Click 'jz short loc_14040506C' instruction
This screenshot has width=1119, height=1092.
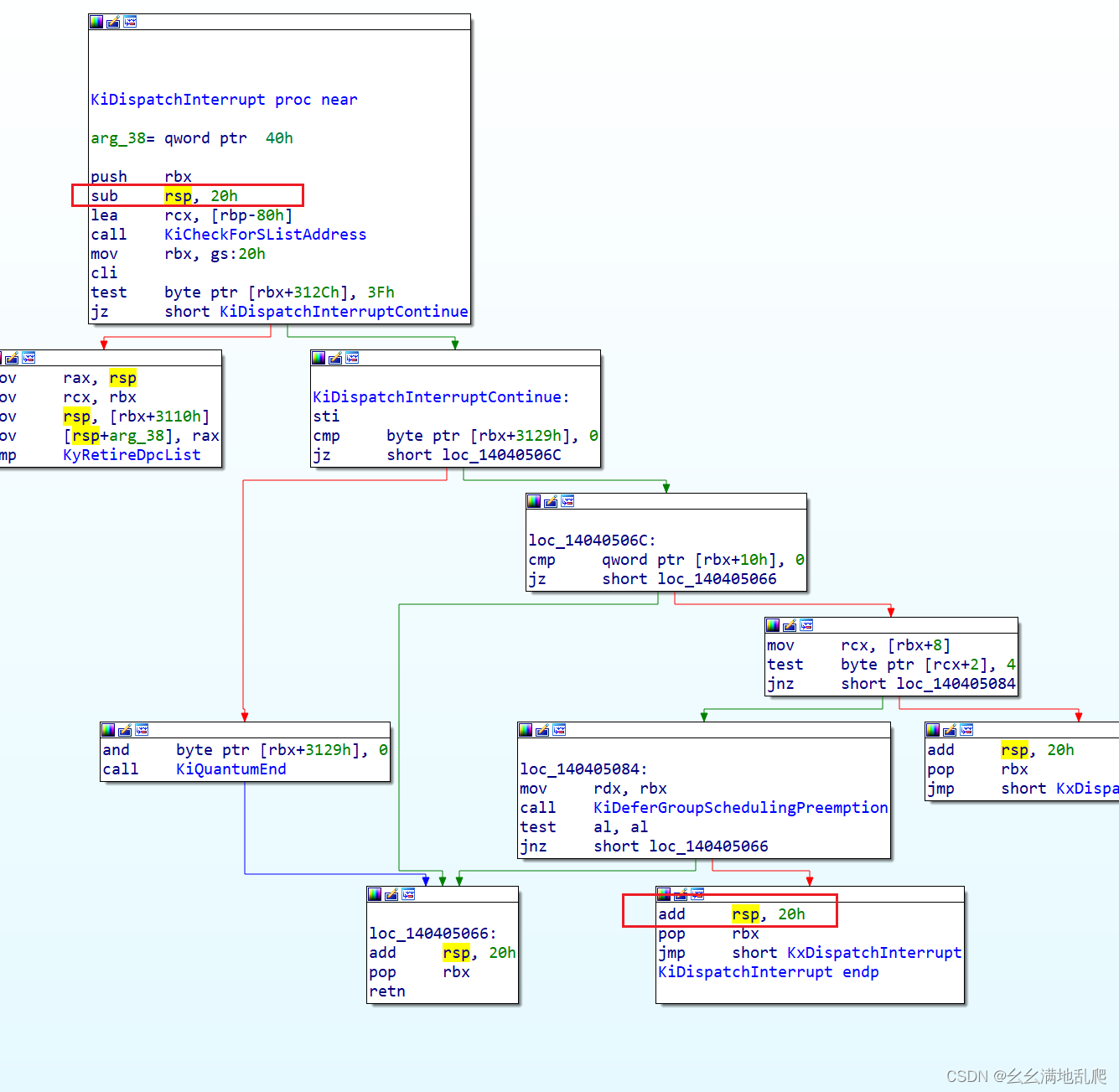[438, 455]
